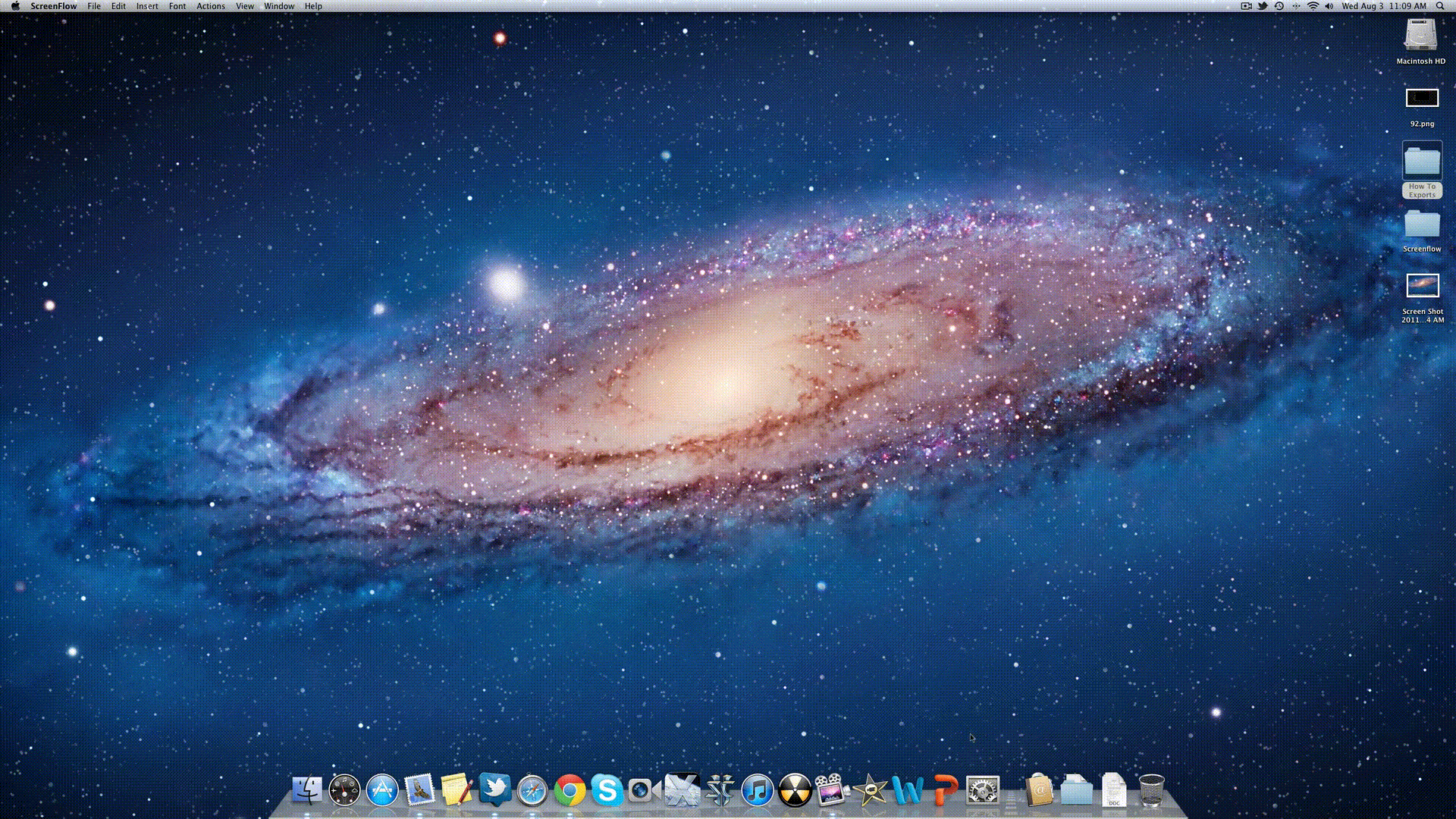Open the Actions menu in ScreenFlow

click(x=210, y=6)
